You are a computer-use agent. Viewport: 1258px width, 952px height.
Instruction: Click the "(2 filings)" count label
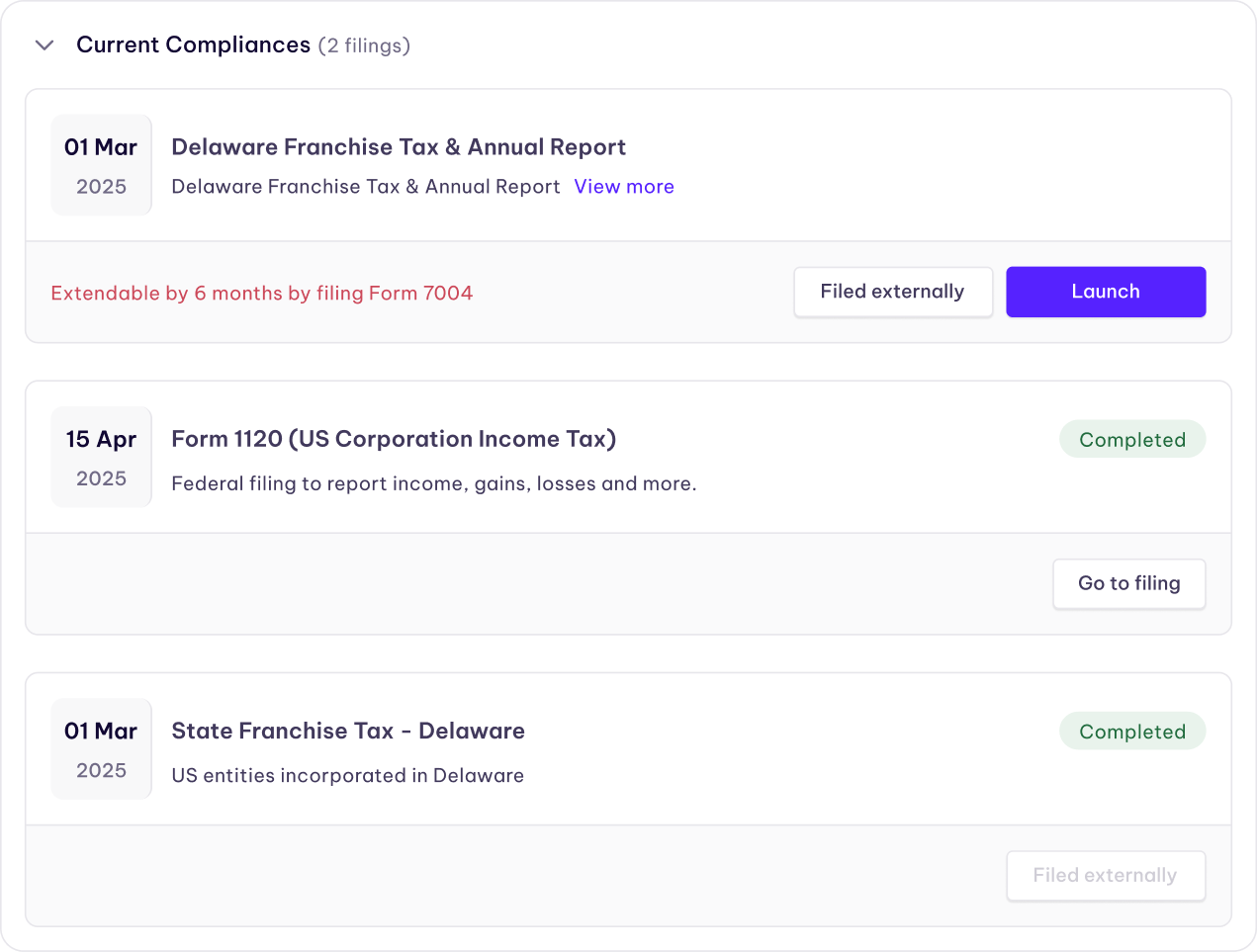(364, 45)
